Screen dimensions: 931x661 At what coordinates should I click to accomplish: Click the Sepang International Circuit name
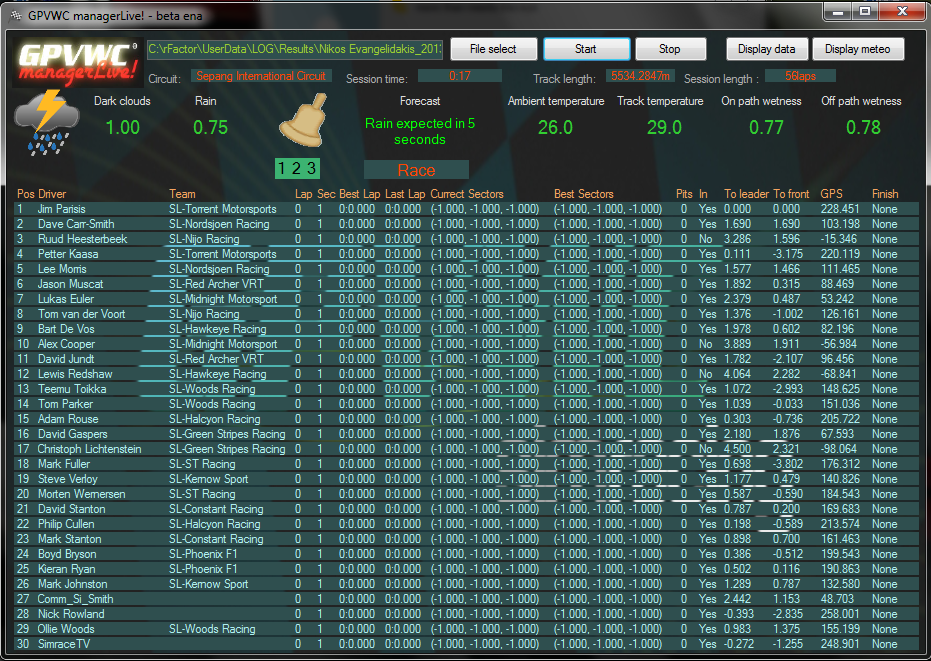(261, 76)
